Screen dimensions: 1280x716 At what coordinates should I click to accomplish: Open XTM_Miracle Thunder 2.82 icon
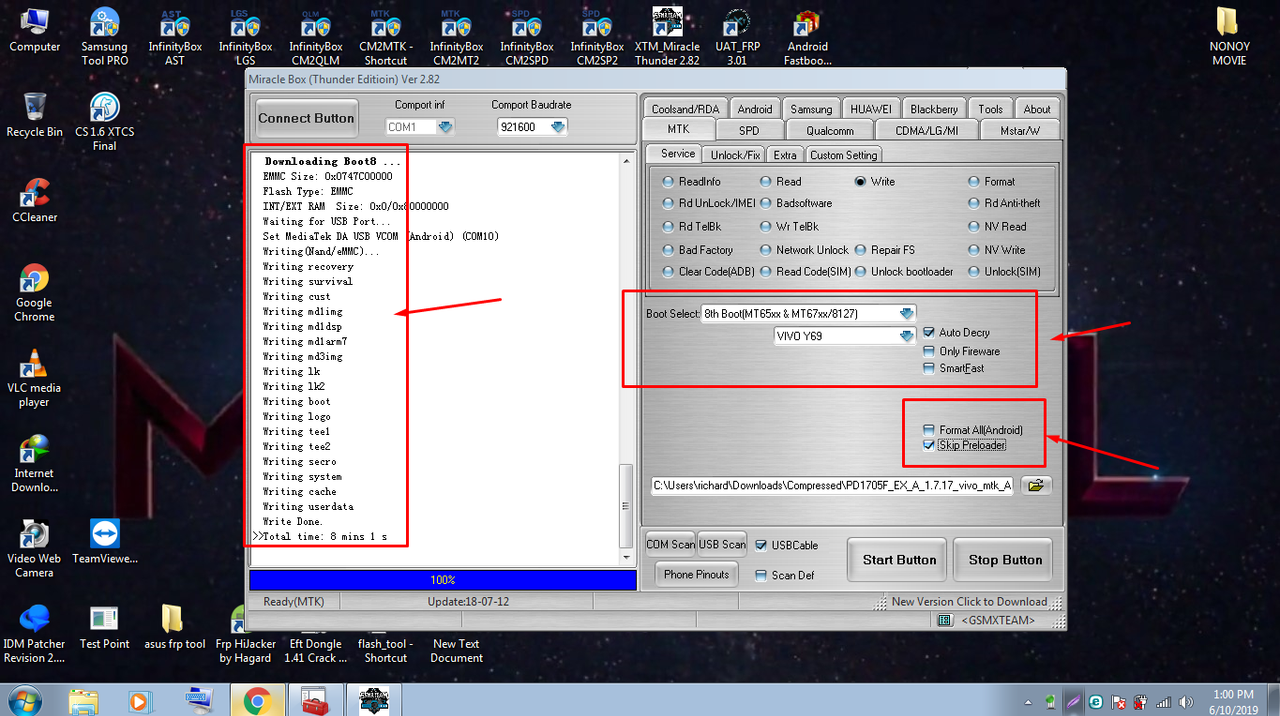[x=667, y=37]
